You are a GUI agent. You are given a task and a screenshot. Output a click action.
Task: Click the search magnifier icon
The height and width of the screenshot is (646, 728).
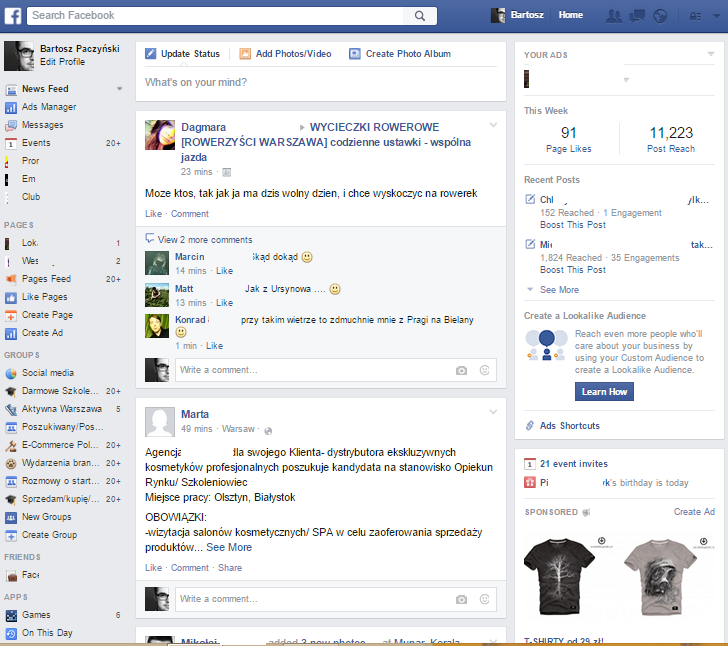[420, 16]
